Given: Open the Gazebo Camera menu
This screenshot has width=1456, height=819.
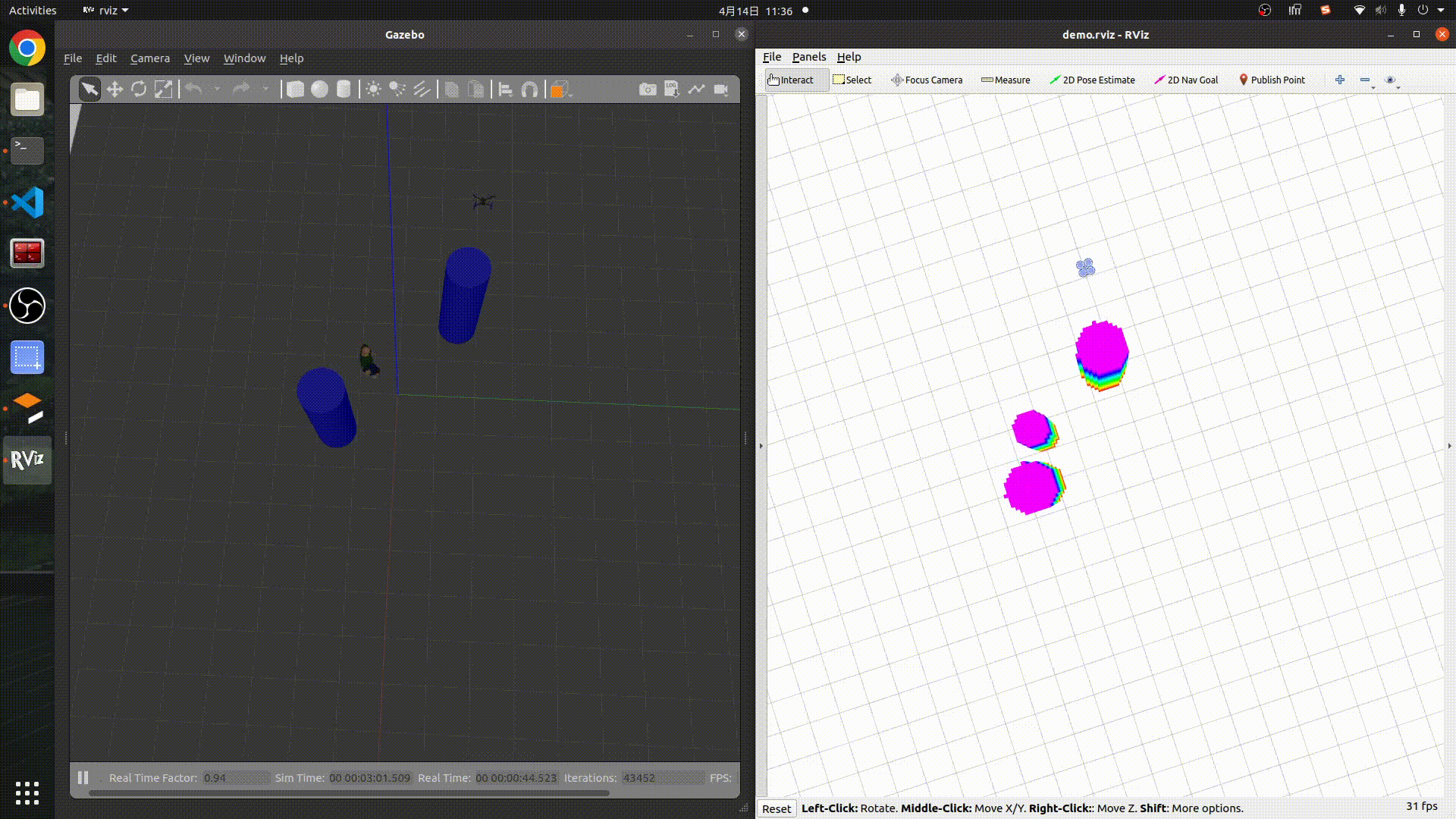Looking at the screenshot, I should [x=149, y=58].
